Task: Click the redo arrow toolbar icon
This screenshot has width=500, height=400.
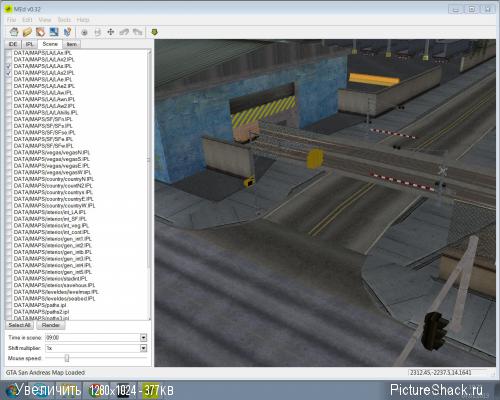Action: tap(138, 32)
